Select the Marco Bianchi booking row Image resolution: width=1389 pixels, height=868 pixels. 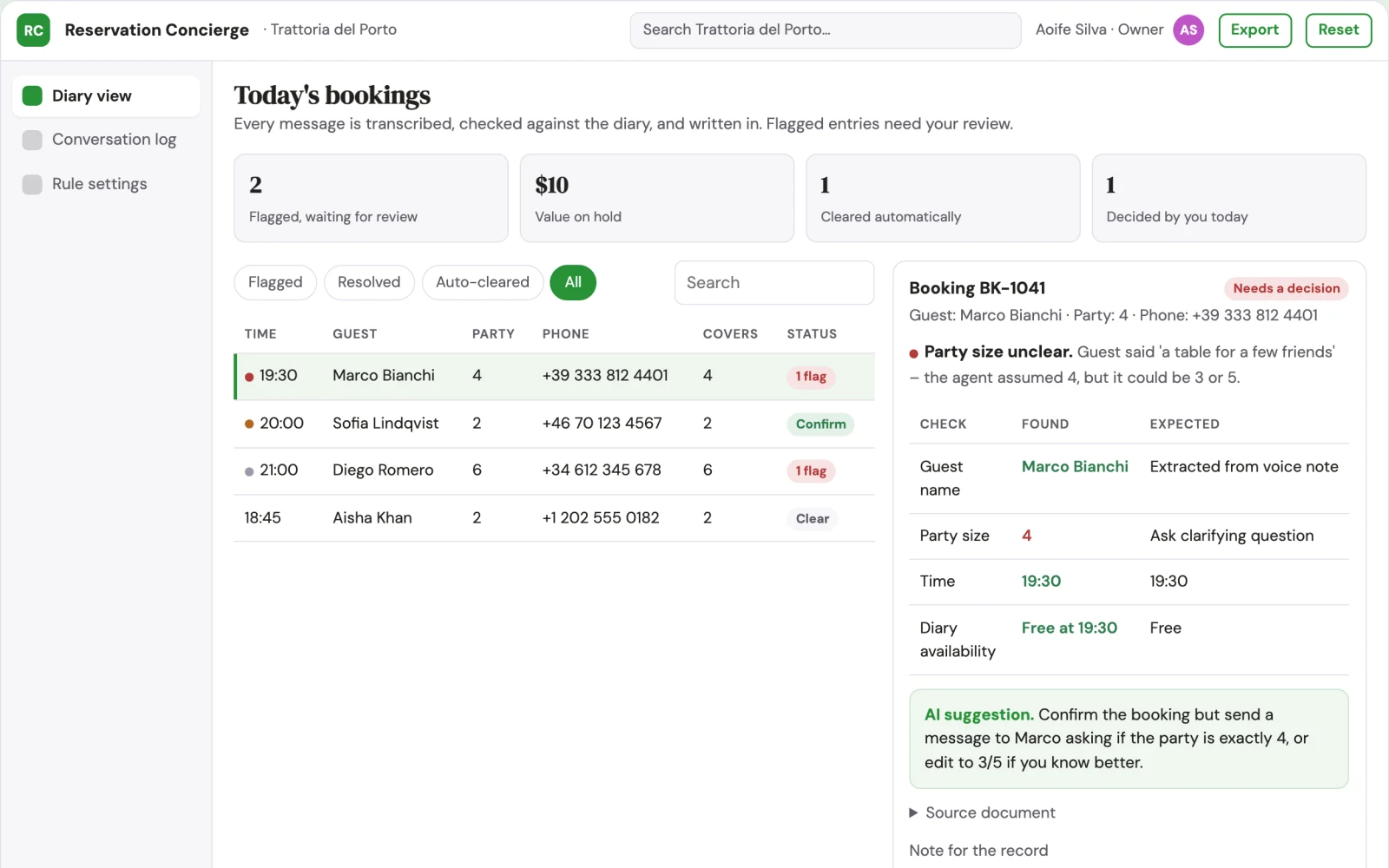coord(554,377)
